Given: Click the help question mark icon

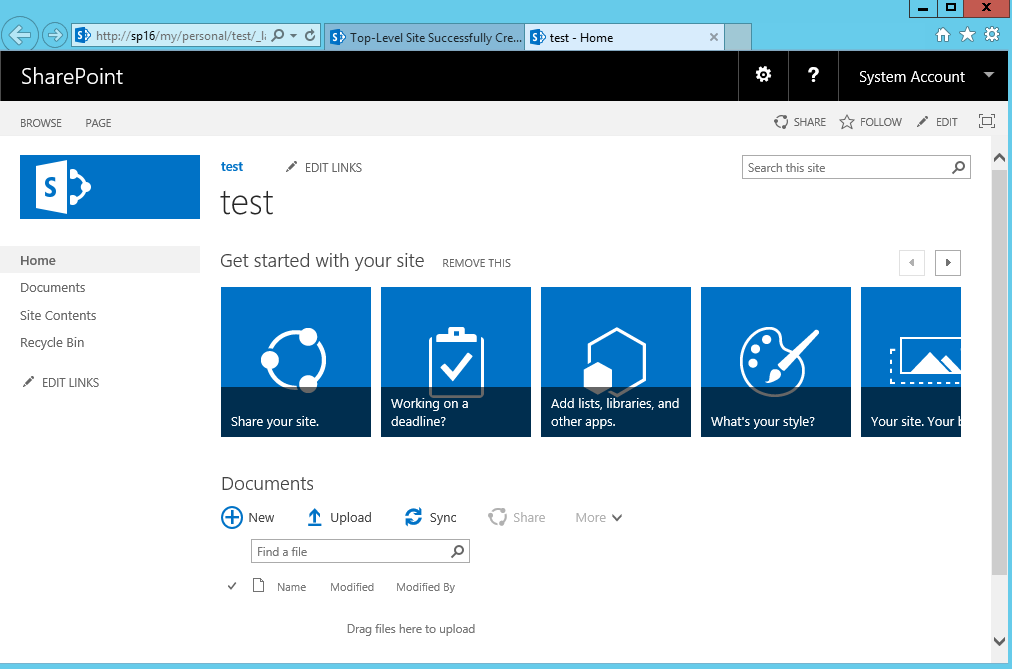Looking at the screenshot, I should point(813,75).
